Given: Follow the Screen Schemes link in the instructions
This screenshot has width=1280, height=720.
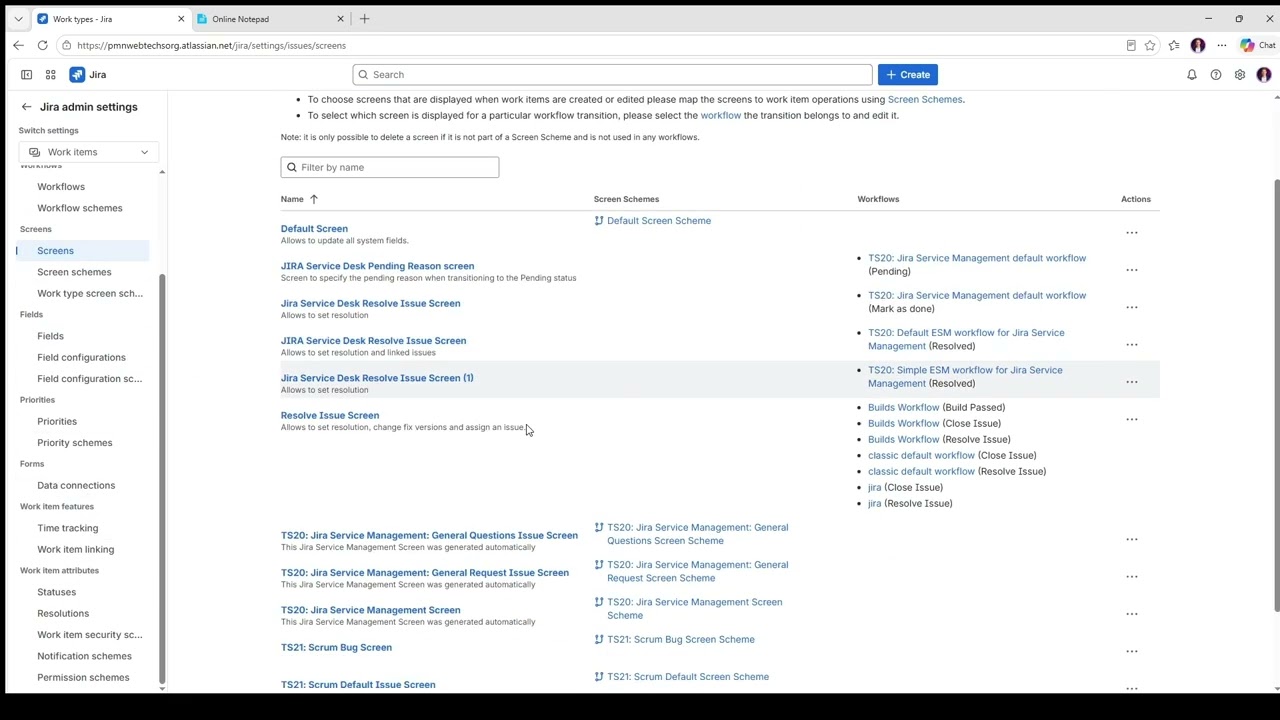Looking at the screenshot, I should (925, 99).
